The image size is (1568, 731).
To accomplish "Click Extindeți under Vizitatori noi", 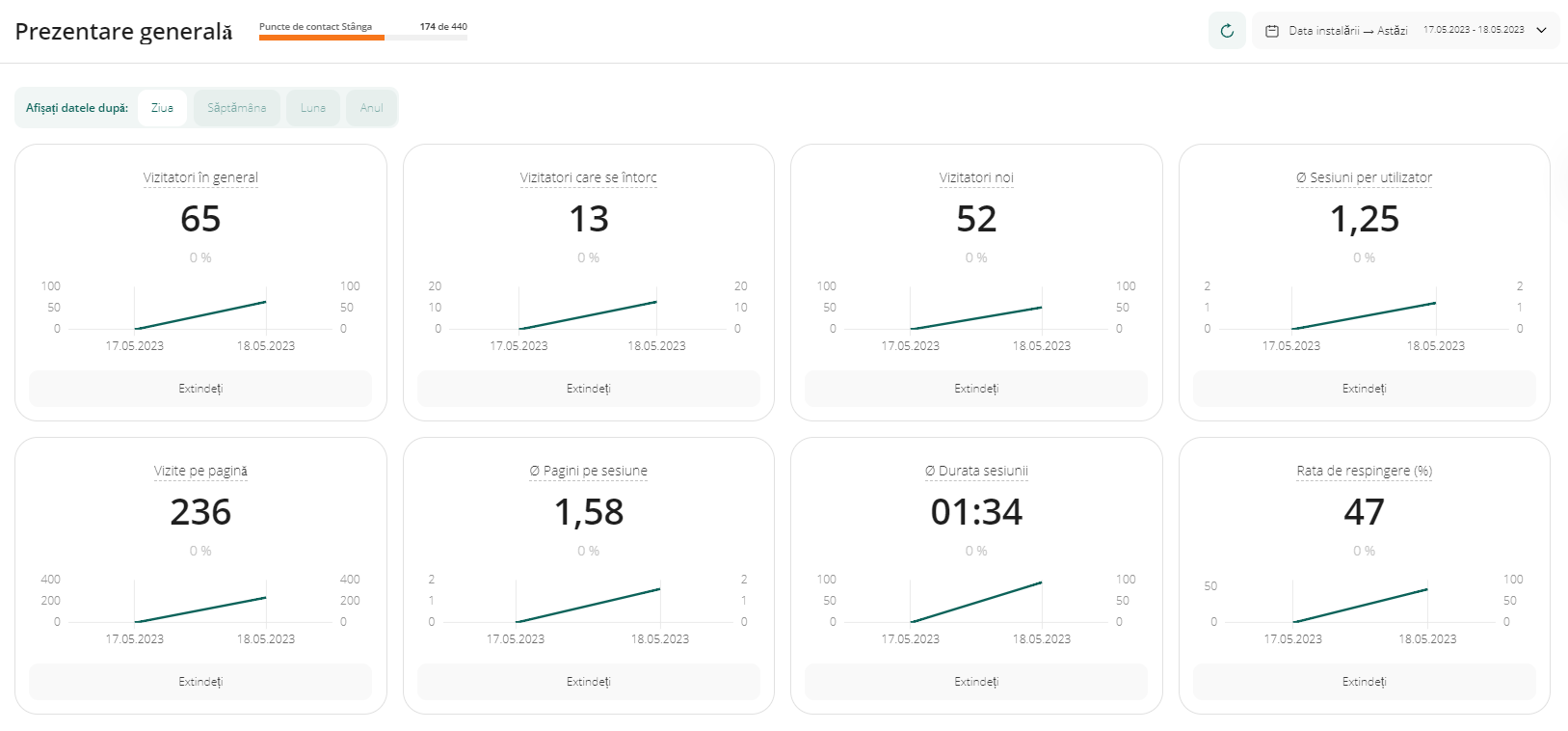I will (x=975, y=389).
